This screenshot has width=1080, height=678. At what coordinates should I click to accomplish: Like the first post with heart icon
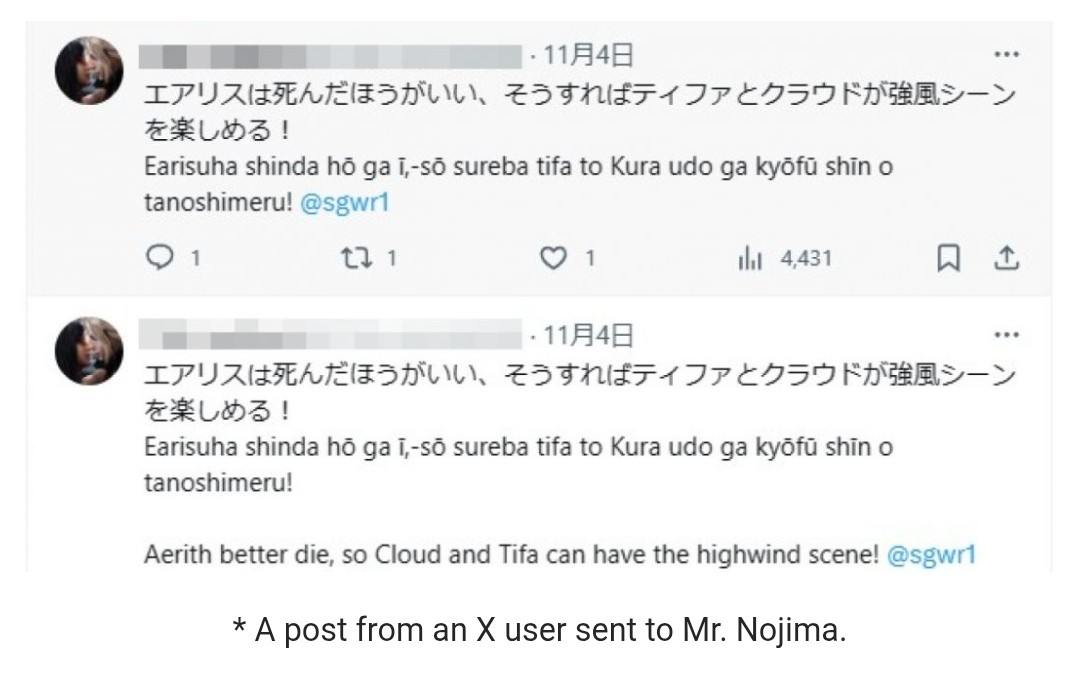tap(553, 258)
